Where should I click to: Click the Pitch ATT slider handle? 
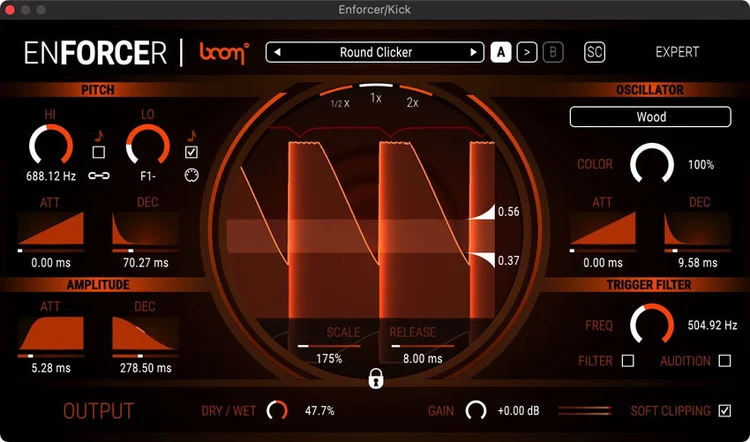[20, 250]
